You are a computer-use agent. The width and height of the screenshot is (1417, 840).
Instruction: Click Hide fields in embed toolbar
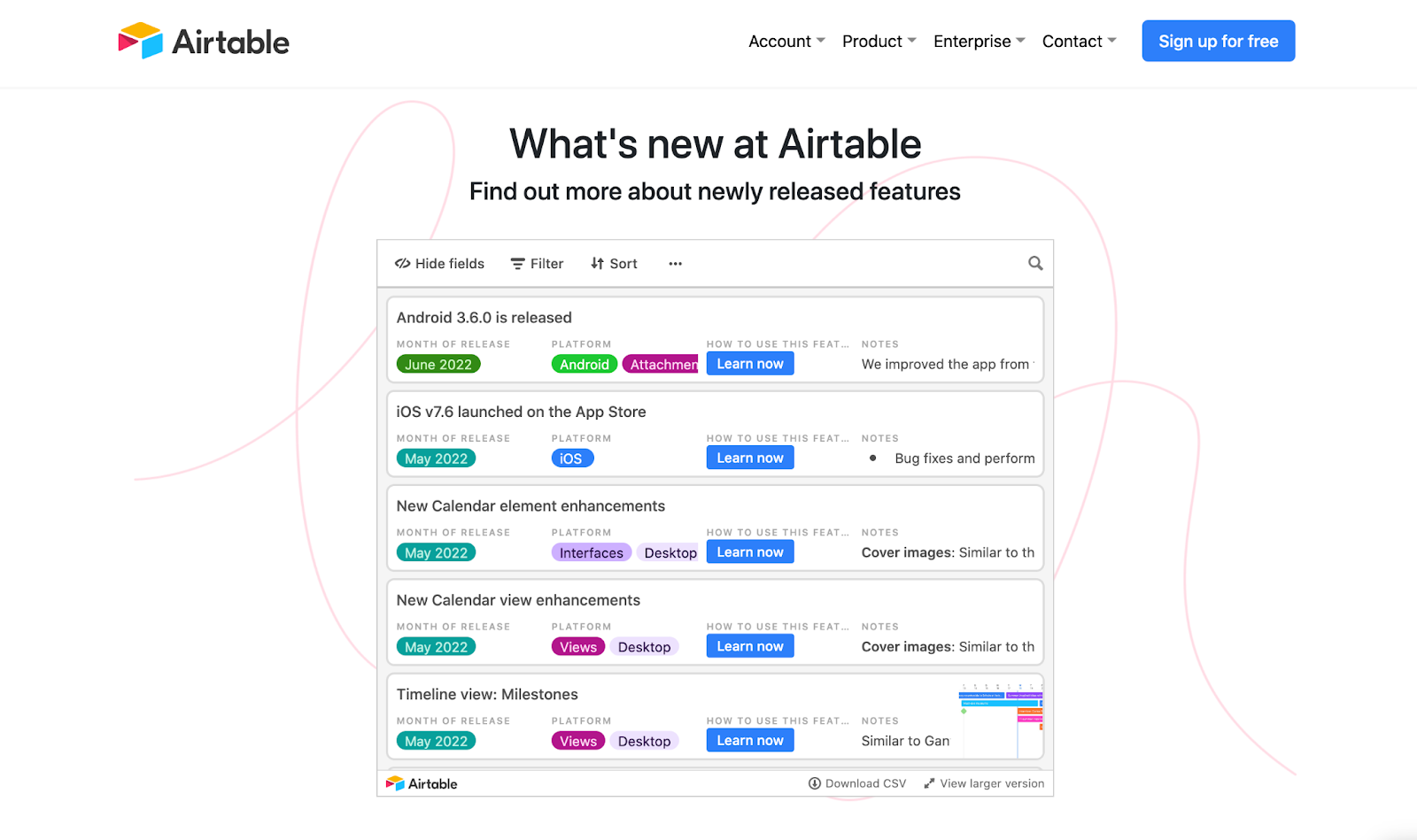(x=439, y=264)
